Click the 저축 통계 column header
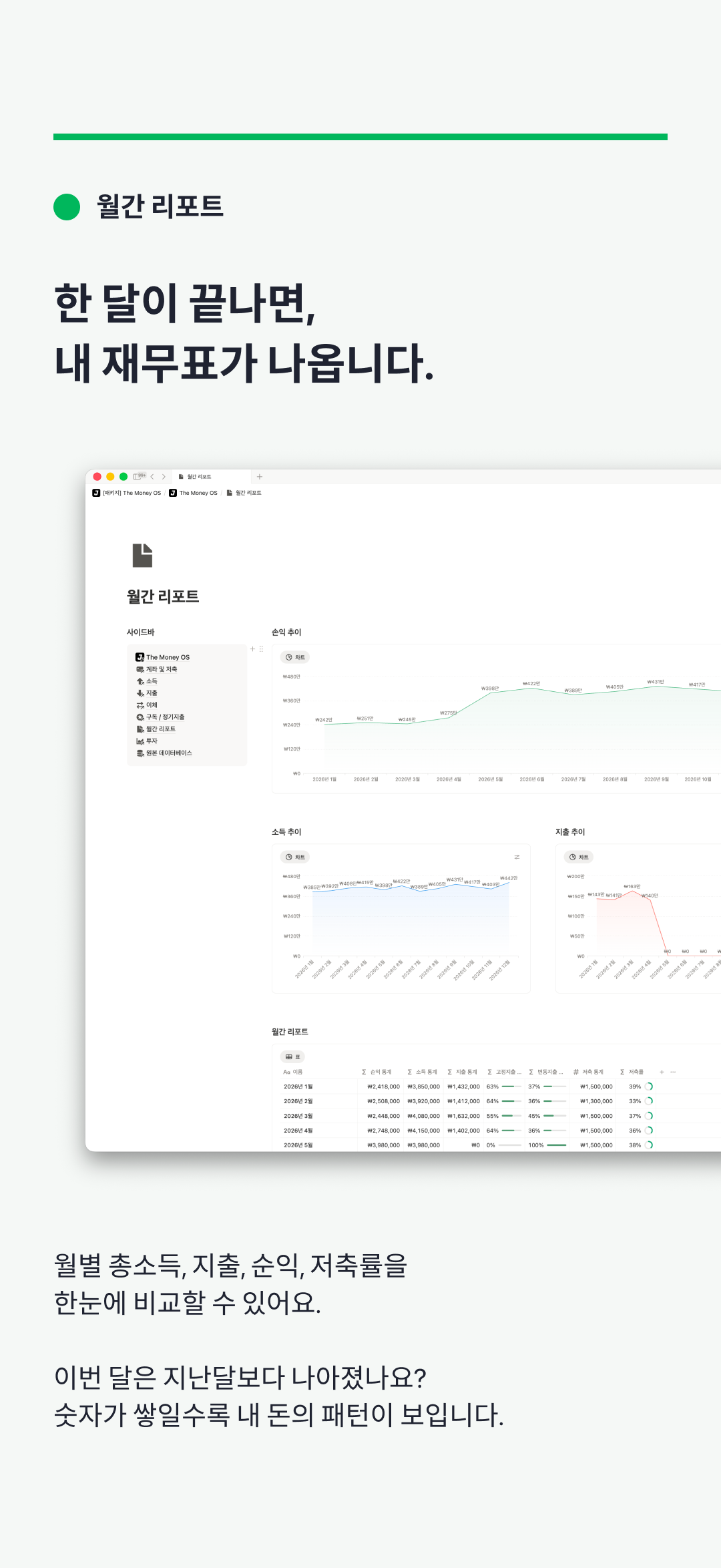Viewport: 721px width, 1568px height. tap(588, 1072)
